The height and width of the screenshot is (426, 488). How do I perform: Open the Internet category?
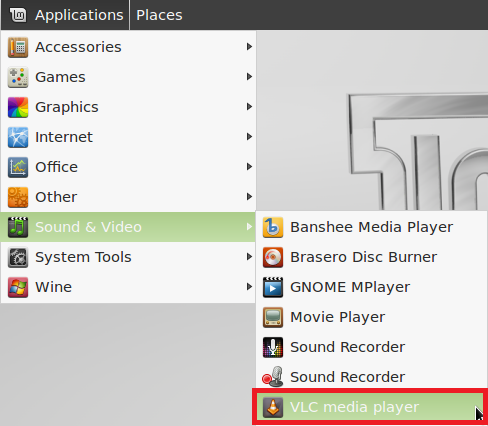pyautogui.click(x=128, y=137)
